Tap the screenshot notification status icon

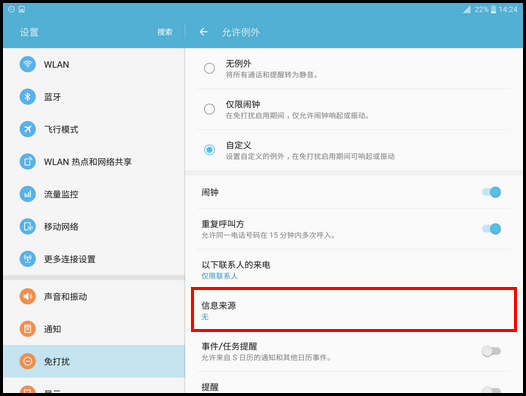click(22, 9)
